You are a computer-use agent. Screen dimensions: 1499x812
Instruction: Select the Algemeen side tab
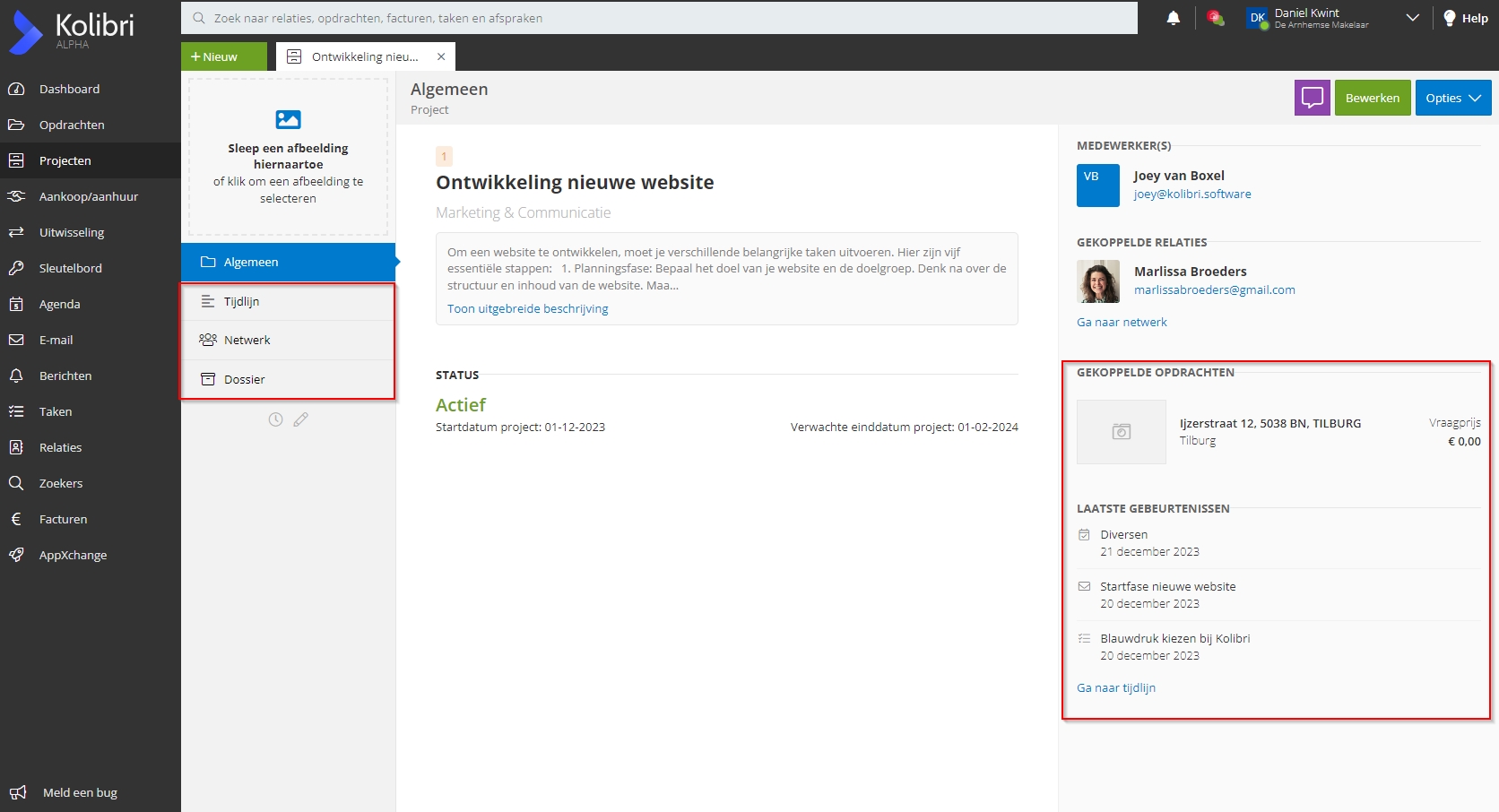[288, 262]
